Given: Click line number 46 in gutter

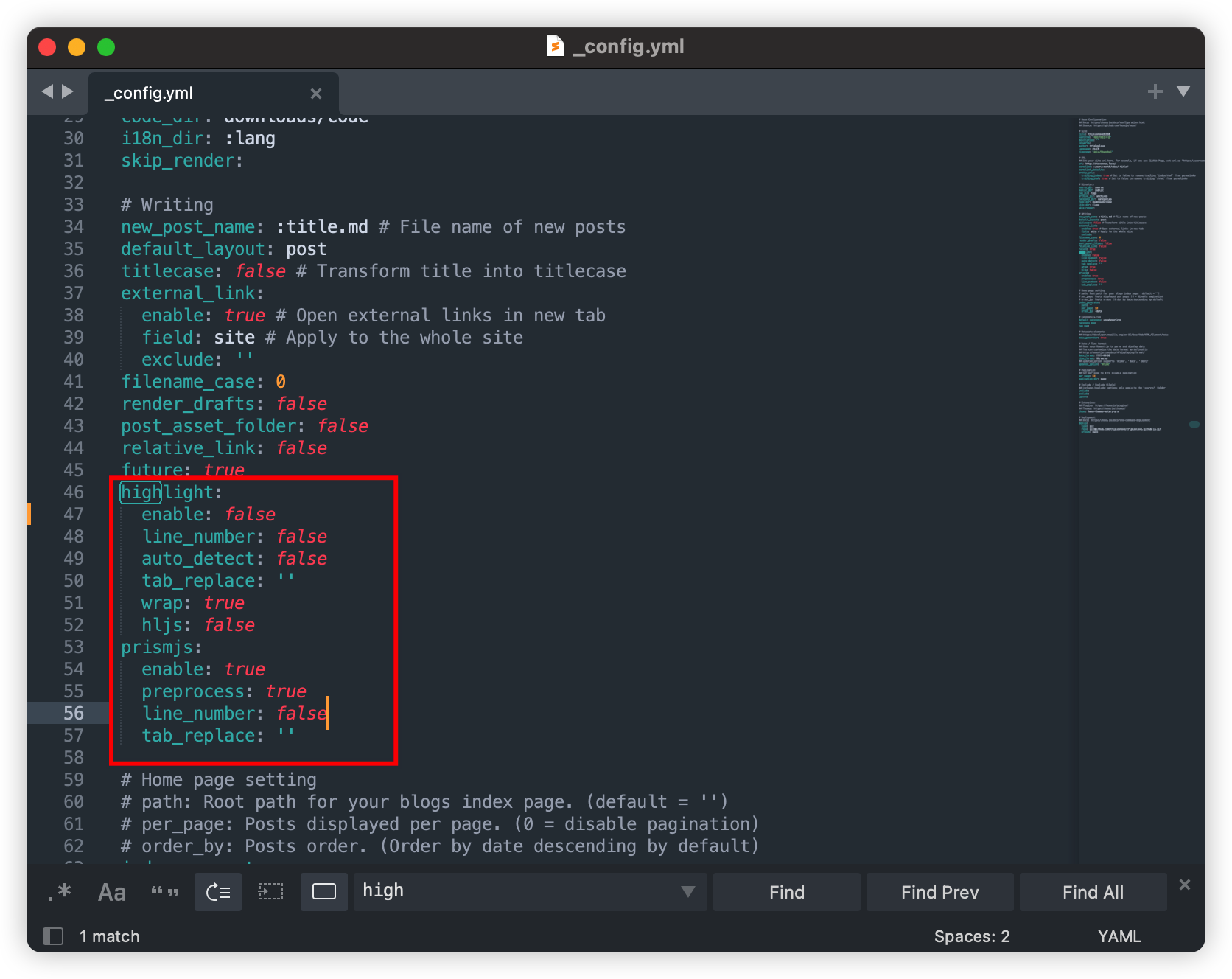Looking at the screenshot, I should coord(74,492).
